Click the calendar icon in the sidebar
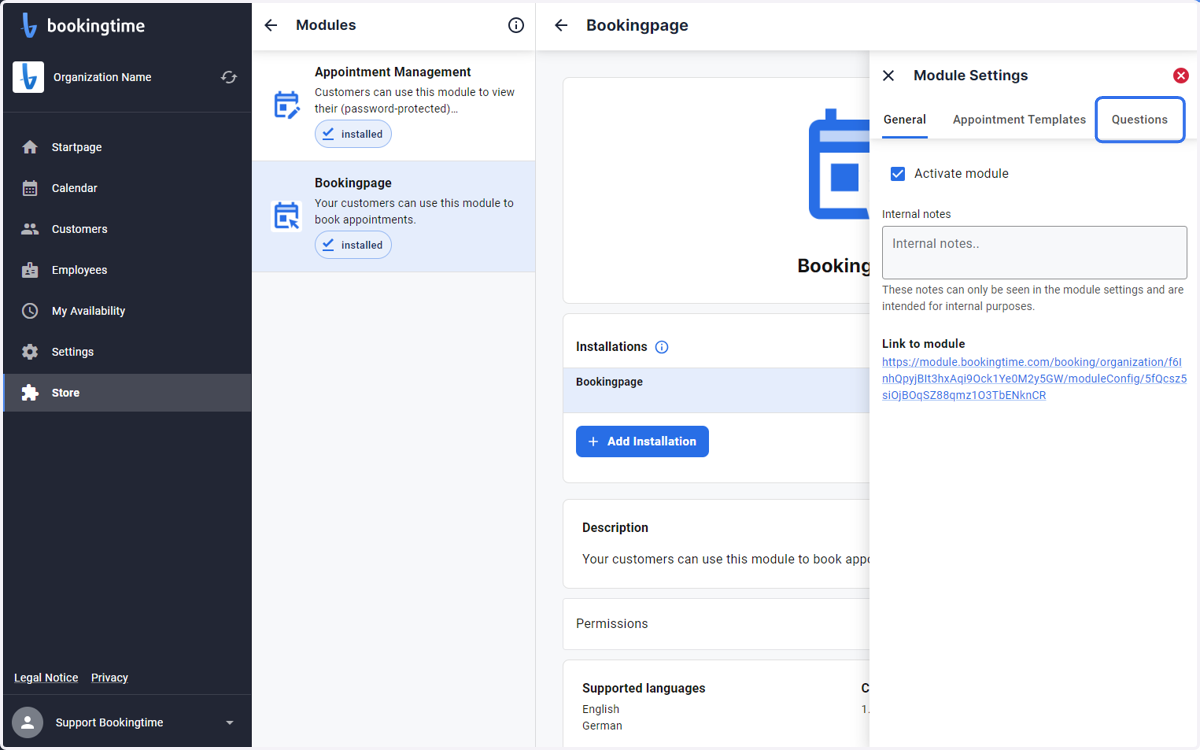 tap(30, 188)
